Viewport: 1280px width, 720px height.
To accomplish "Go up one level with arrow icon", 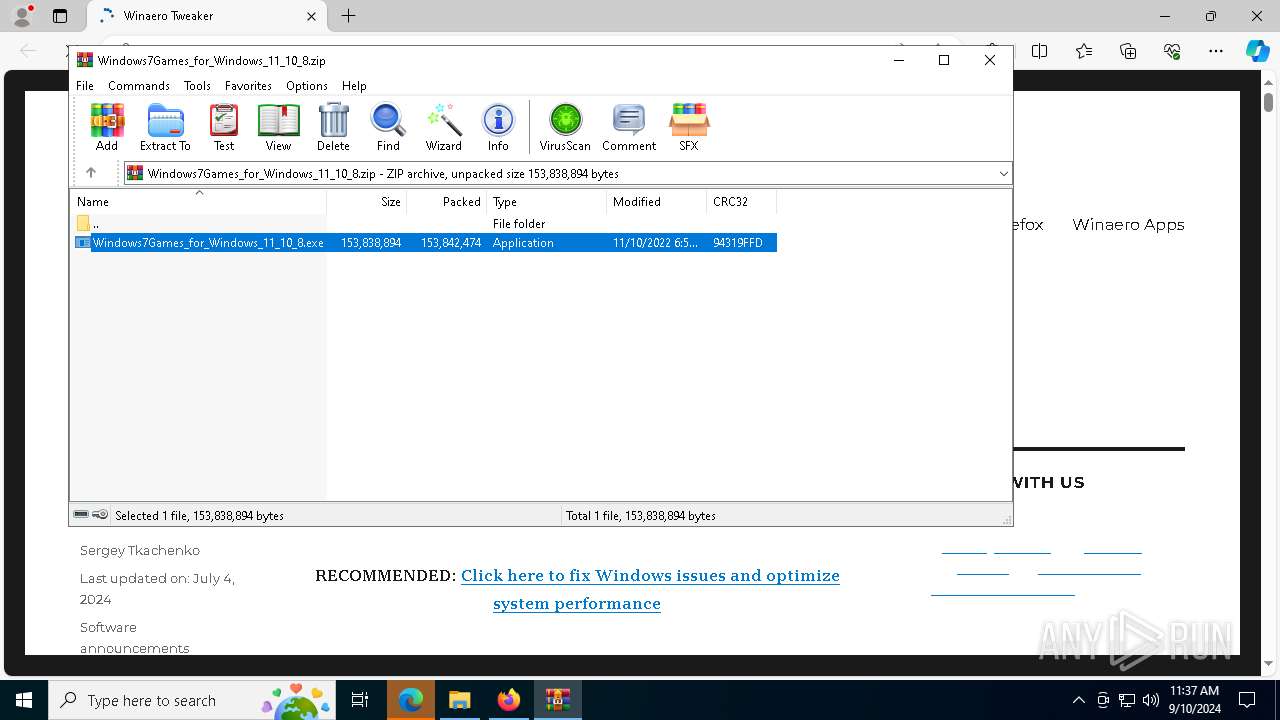I will (91, 173).
